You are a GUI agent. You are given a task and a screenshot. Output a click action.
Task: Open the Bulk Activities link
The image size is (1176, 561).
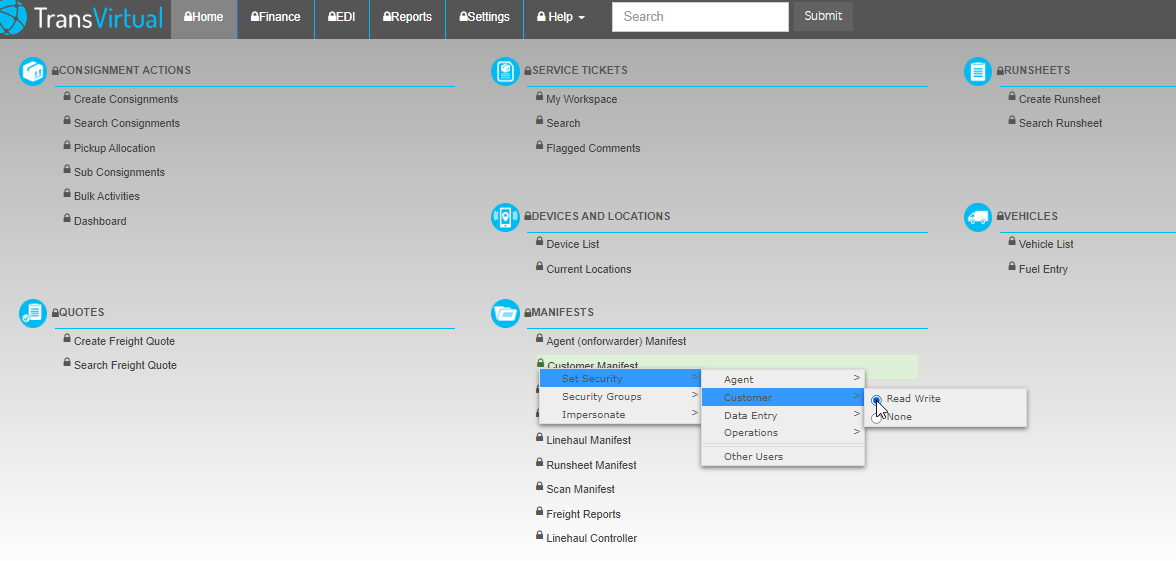tap(106, 196)
